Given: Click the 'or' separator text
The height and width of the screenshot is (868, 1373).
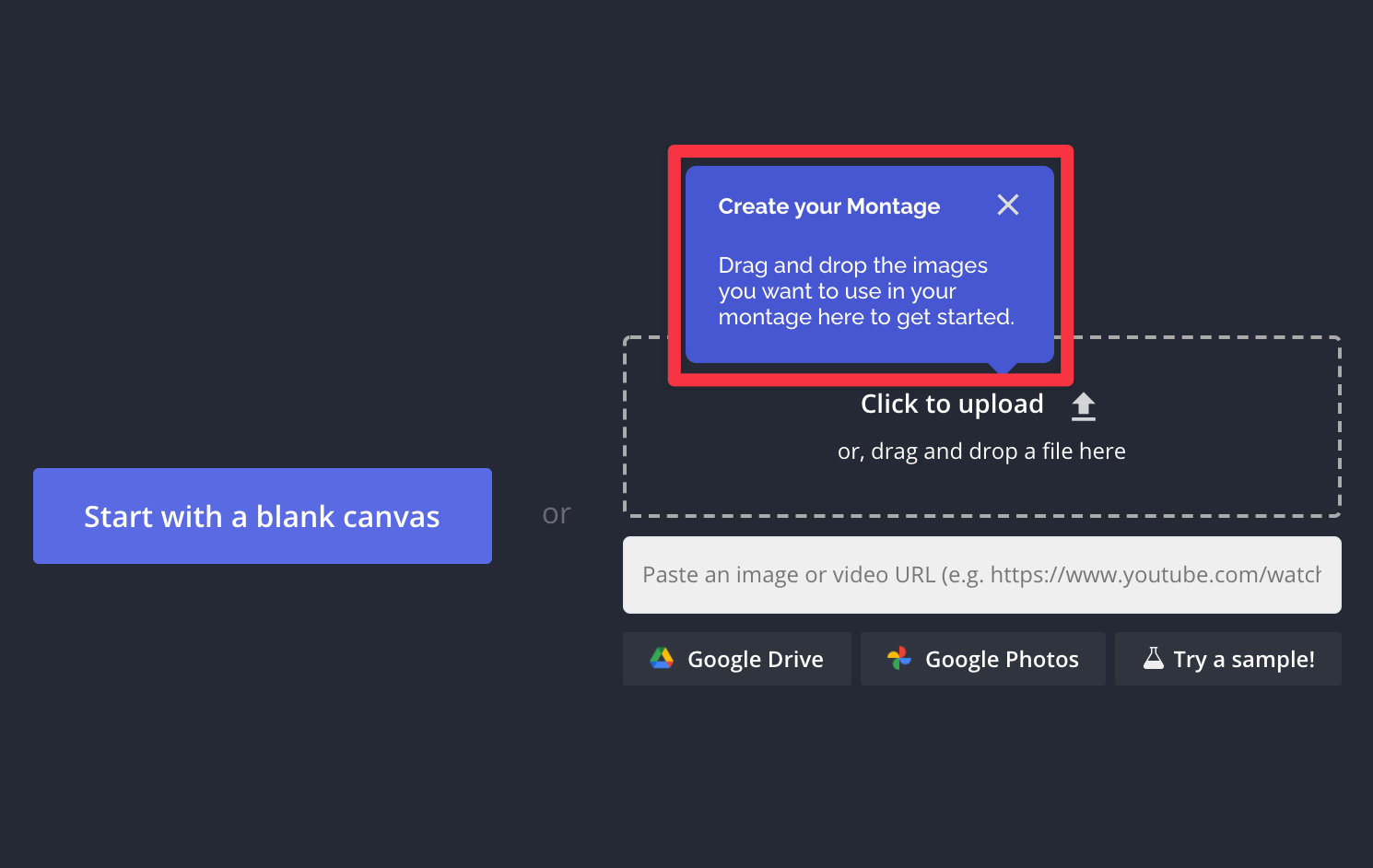Looking at the screenshot, I should (x=557, y=514).
